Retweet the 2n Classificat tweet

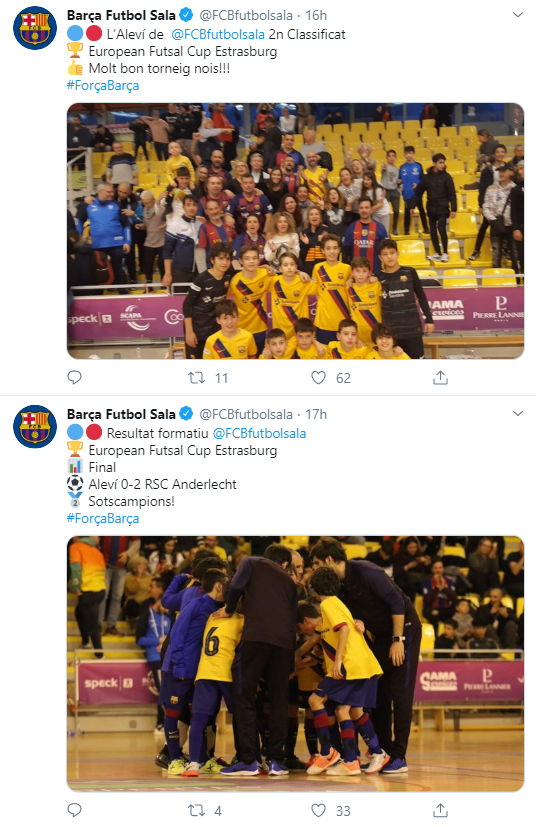pos(197,378)
